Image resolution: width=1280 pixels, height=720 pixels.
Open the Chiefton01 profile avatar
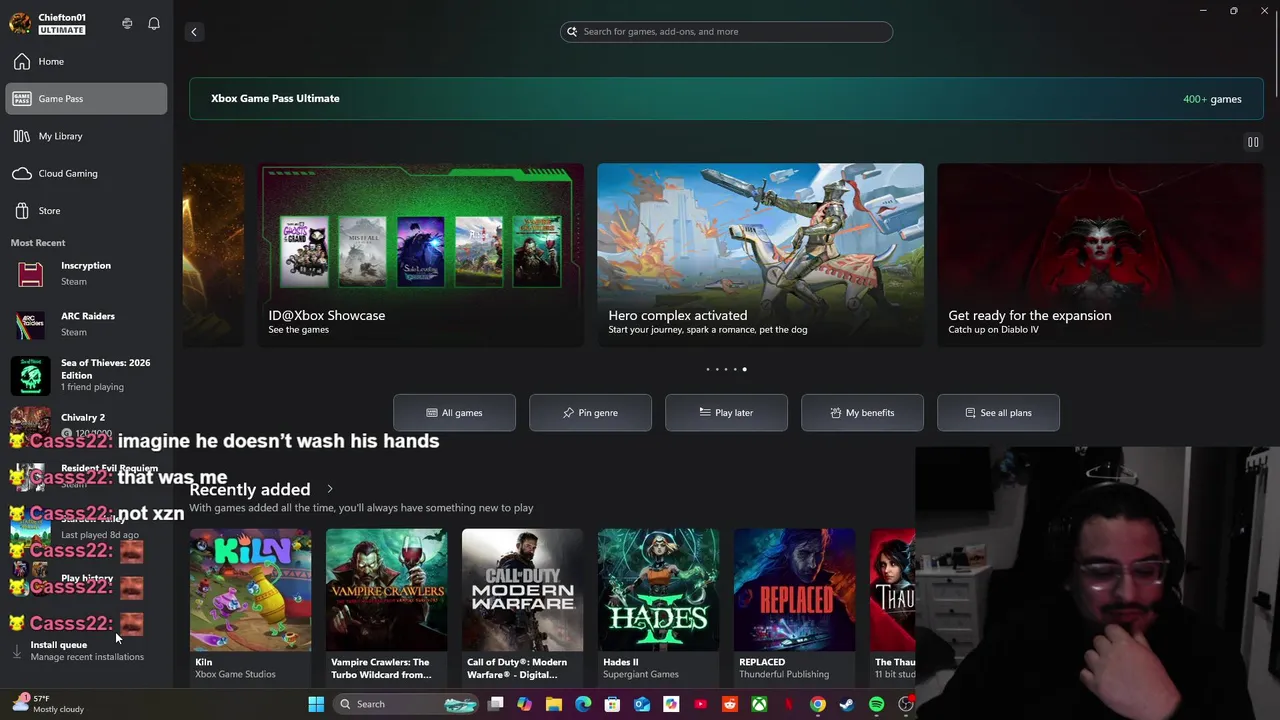click(x=20, y=23)
